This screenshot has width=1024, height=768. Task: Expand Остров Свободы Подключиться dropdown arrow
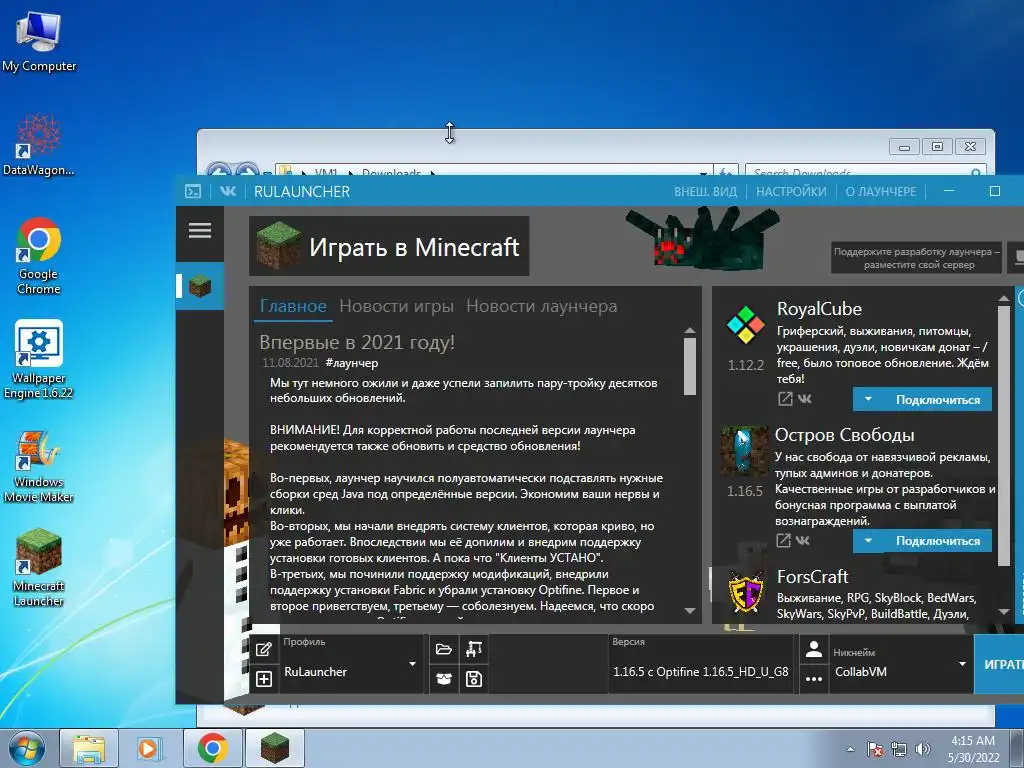pos(868,541)
